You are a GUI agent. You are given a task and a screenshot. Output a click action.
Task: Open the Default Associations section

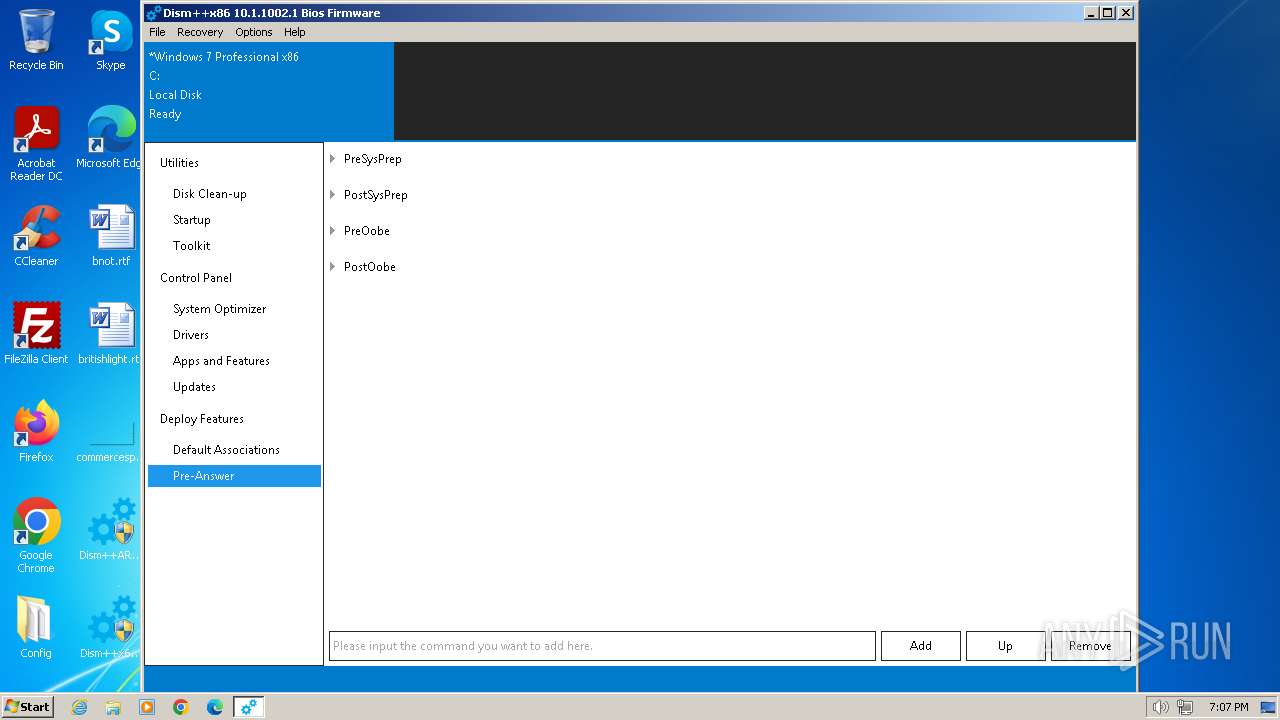point(234,450)
